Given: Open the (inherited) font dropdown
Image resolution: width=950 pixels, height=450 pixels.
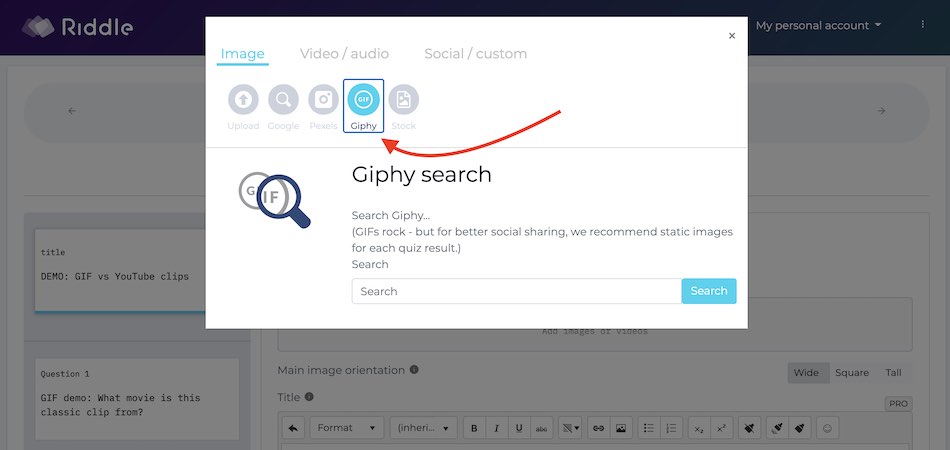Looking at the screenshot, I should pyautogui.click(x=423, y=428).
